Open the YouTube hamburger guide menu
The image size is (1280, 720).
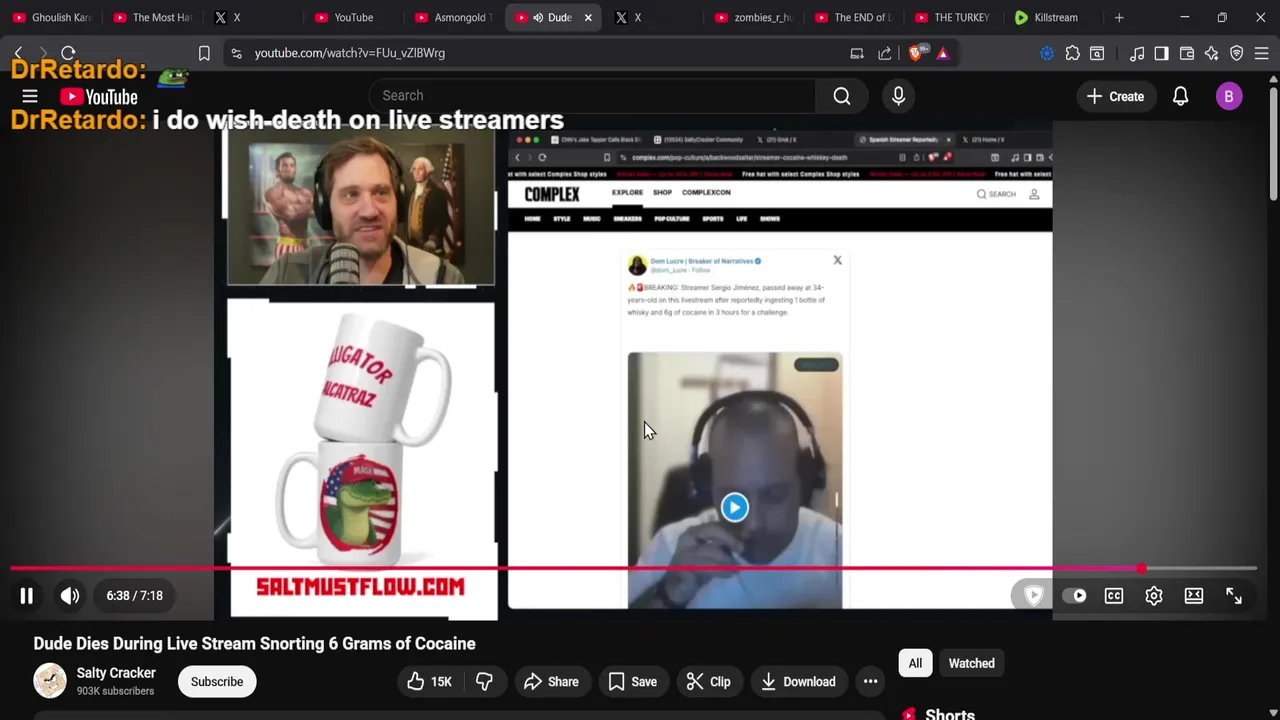30,96
